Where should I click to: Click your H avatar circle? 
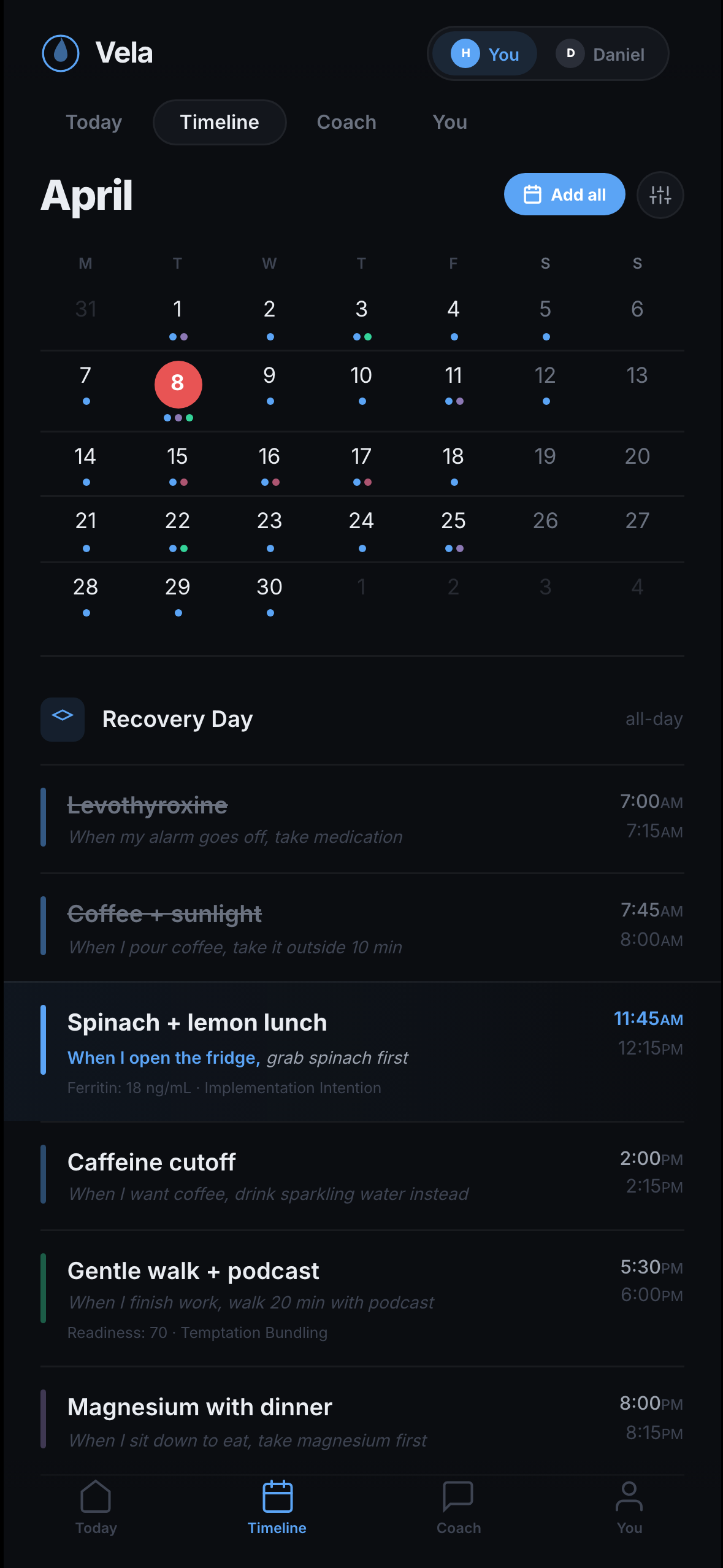(466, 53)
